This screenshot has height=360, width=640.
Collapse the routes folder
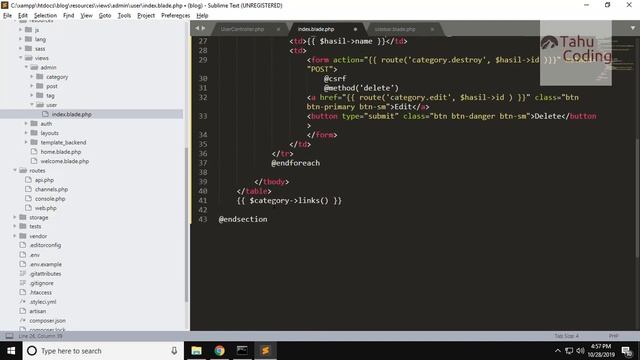[x=15, y=171]
